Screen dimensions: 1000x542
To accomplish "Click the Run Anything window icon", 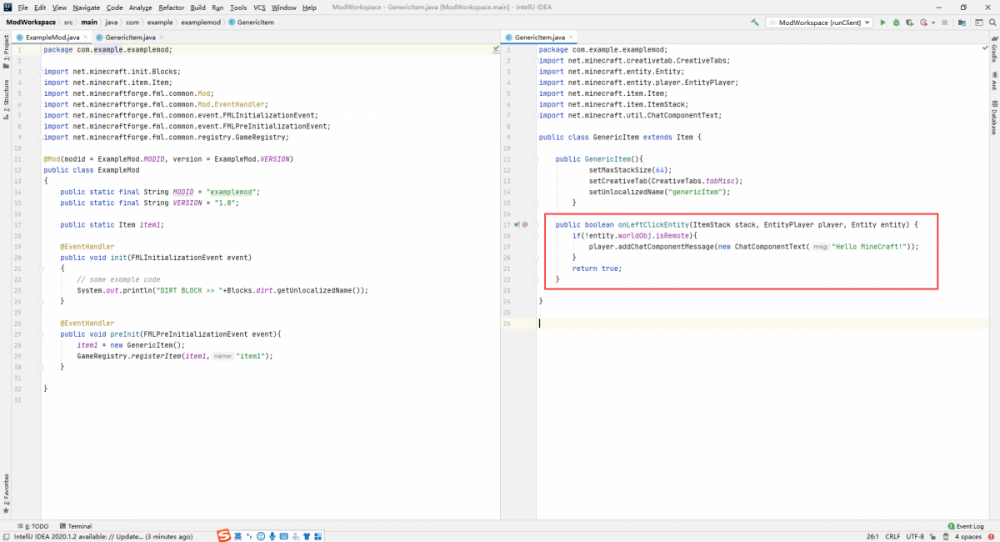I will pos(978,22).
